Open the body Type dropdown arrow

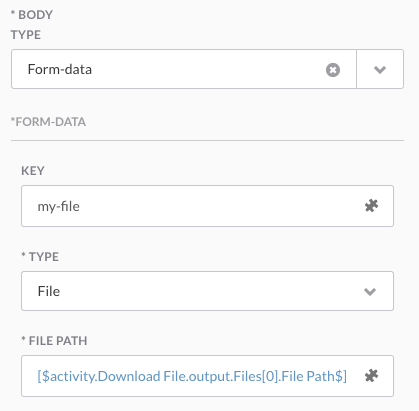point(380,69)
